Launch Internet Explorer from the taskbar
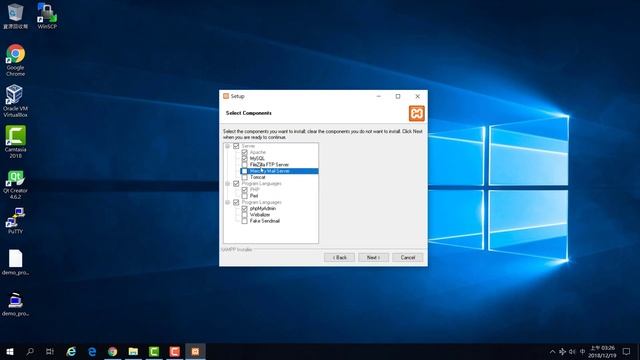The height and width of the screenshot is (360, 640). point(71,351)
